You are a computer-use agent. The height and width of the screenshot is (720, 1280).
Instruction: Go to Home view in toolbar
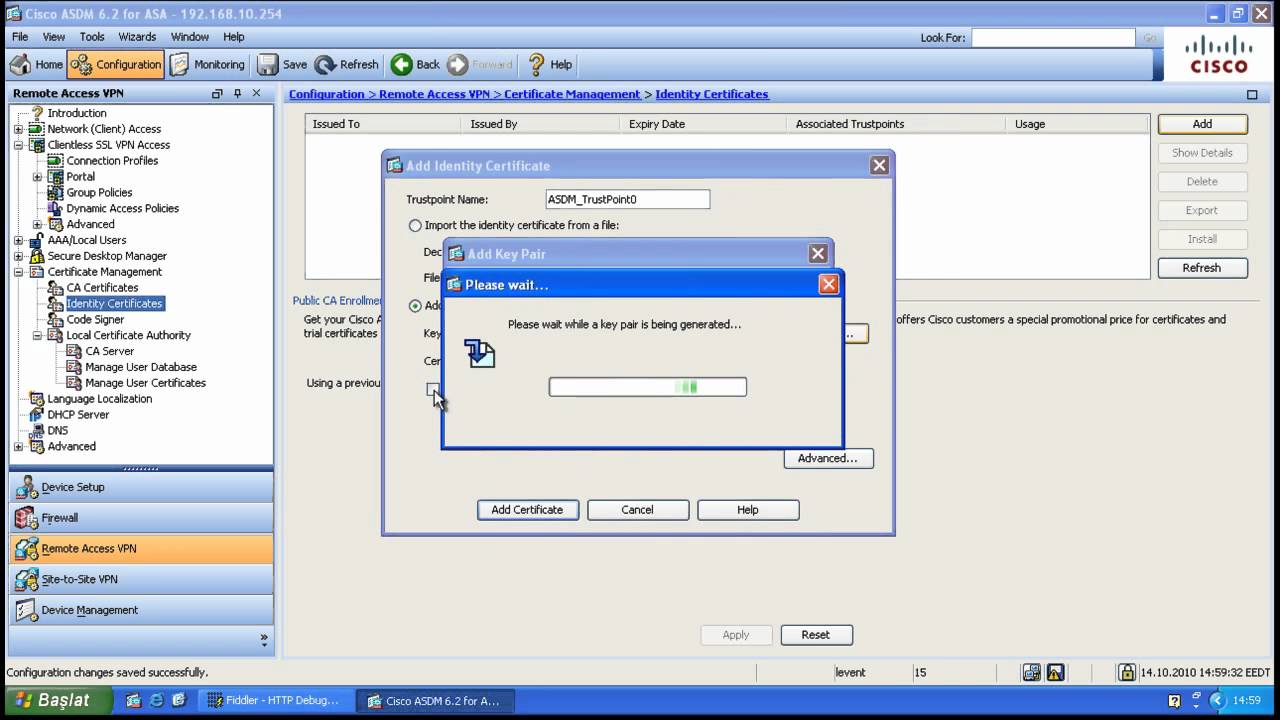[37, 64]
